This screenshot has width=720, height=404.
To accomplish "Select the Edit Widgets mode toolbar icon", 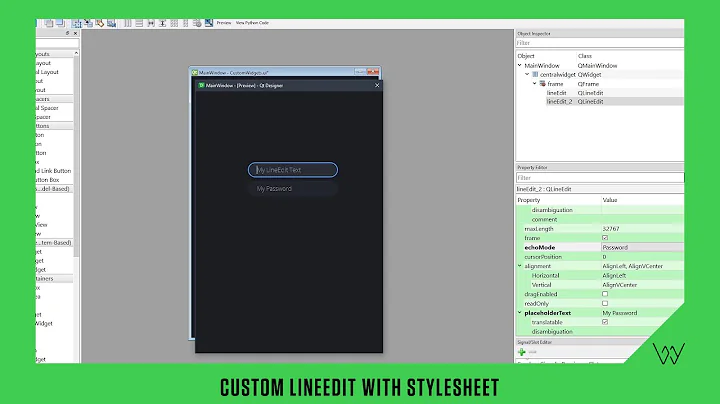I will click(77, 23).
